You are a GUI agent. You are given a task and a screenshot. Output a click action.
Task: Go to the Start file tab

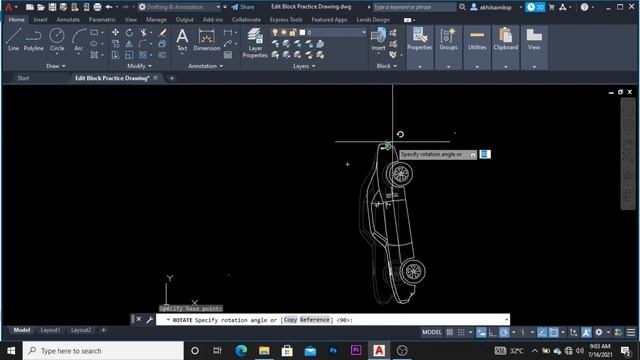tap(23, 78)
